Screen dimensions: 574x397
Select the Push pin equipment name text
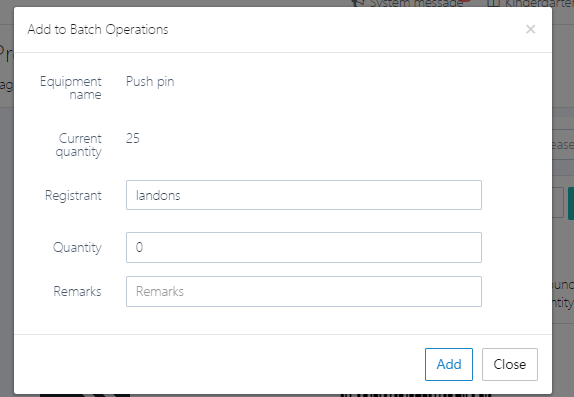(150, 82)
